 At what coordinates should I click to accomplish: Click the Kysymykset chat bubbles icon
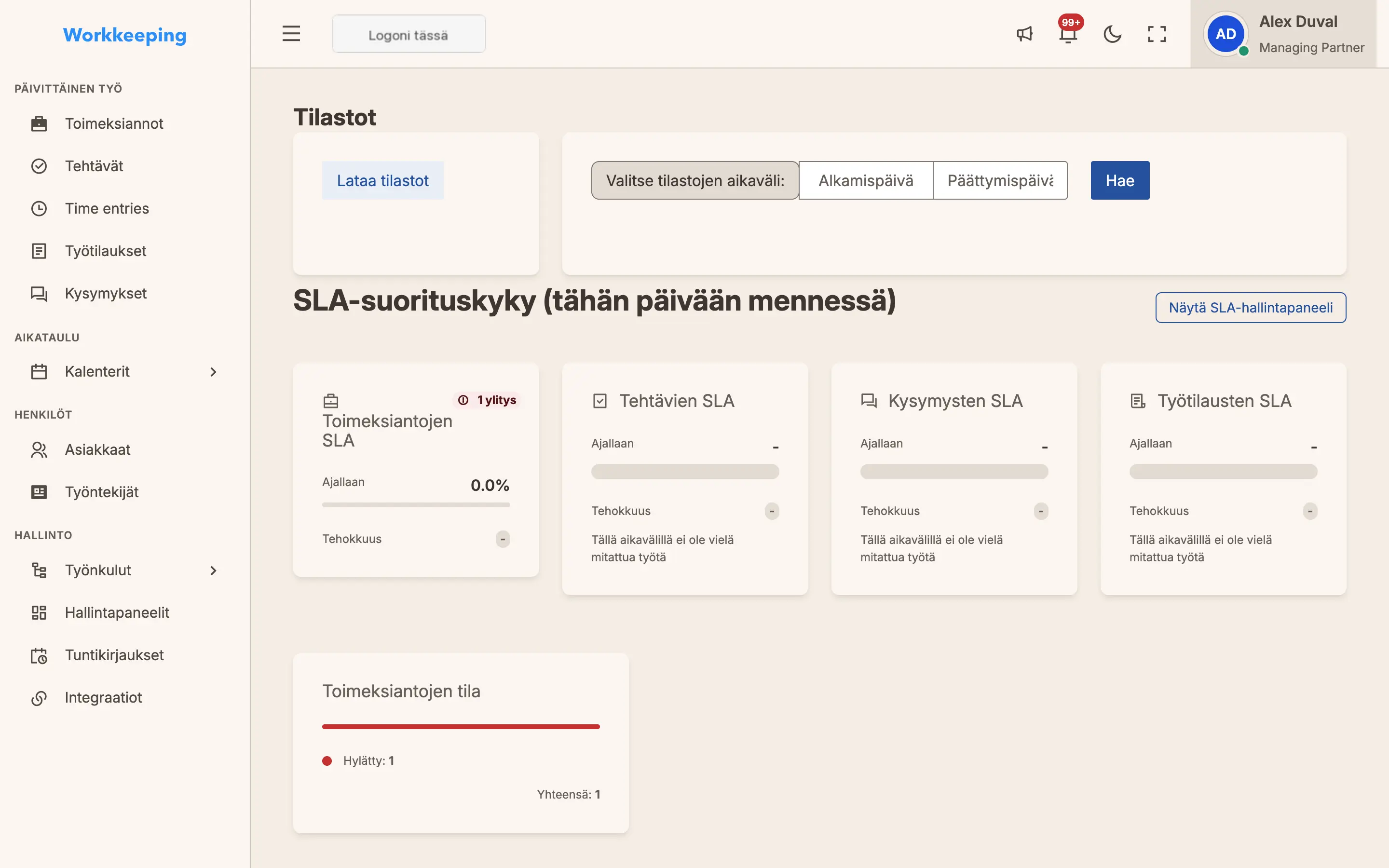tap(39, 293)
